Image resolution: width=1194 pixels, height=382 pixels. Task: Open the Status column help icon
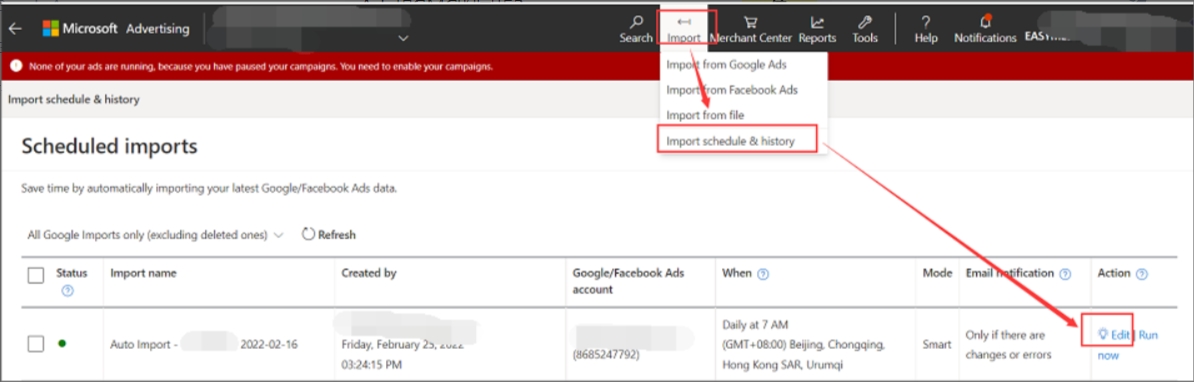67,291
